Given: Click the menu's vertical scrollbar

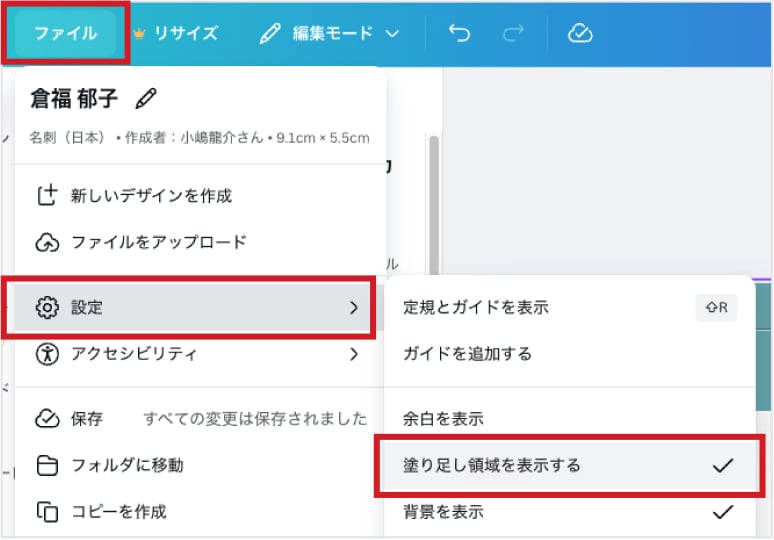Looking at the screenshot, I should pos(434,200).
